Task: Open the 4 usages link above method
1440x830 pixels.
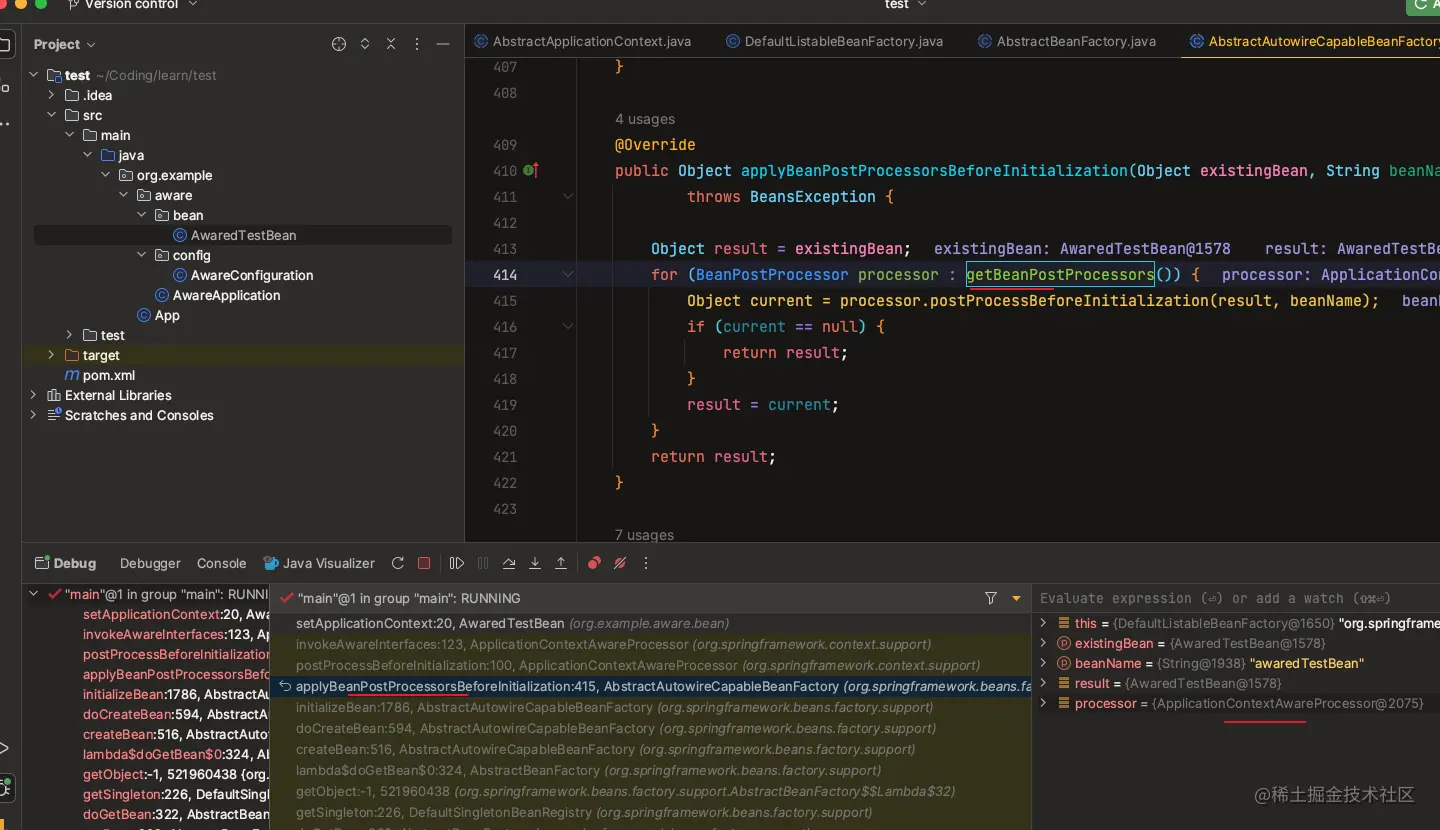Action: pos(645,119)
